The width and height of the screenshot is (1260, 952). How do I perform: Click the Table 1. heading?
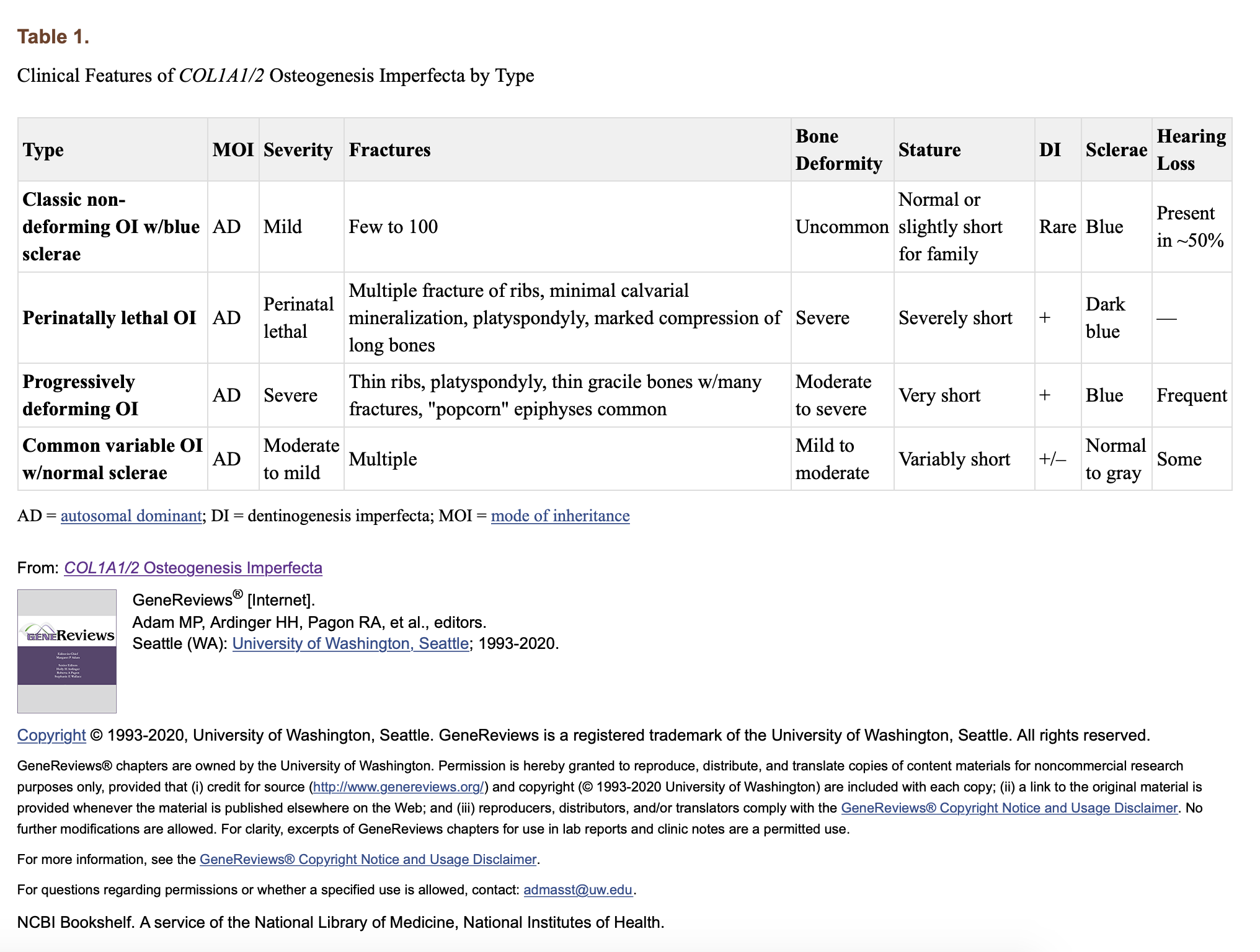[x=53, y=37]
